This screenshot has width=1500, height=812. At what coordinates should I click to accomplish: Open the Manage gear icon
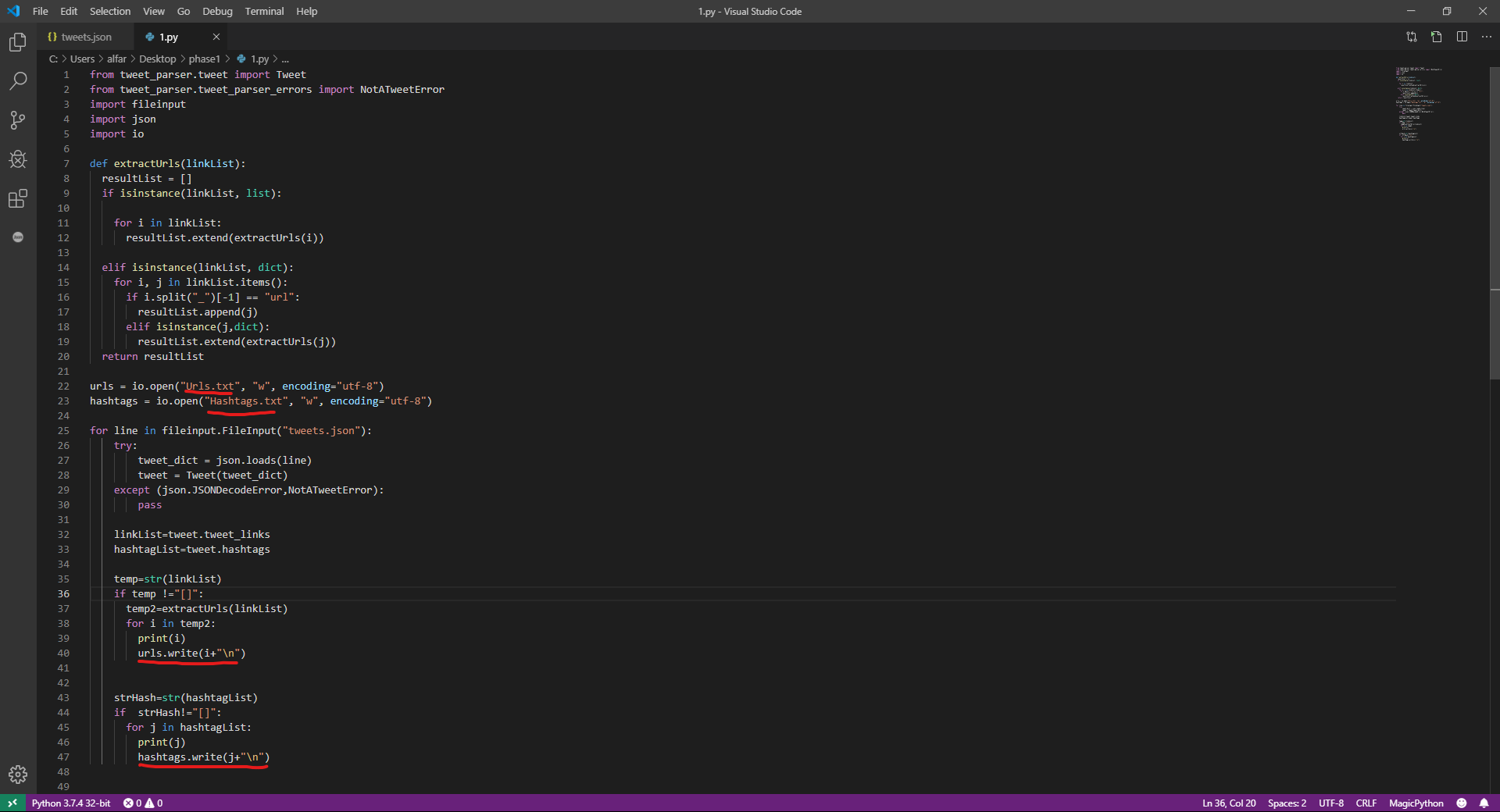[x=18, y=775]
